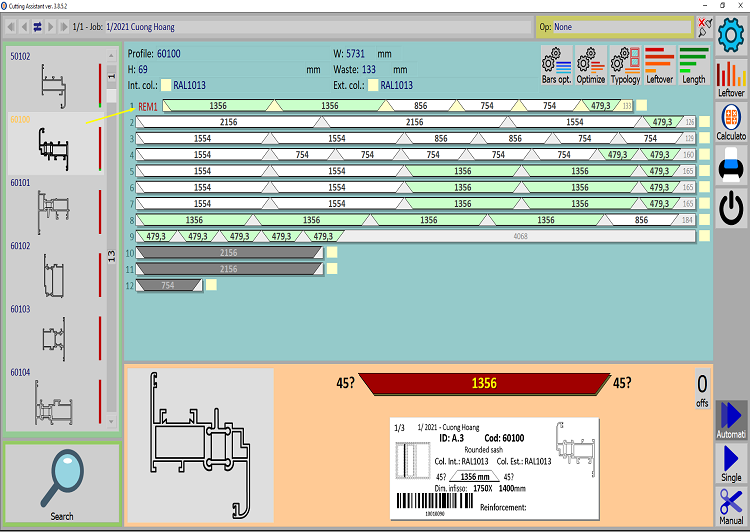Screen dimensions: 750x532
Task: Click the label preview with barcode
Action: [x=495, y=468]
